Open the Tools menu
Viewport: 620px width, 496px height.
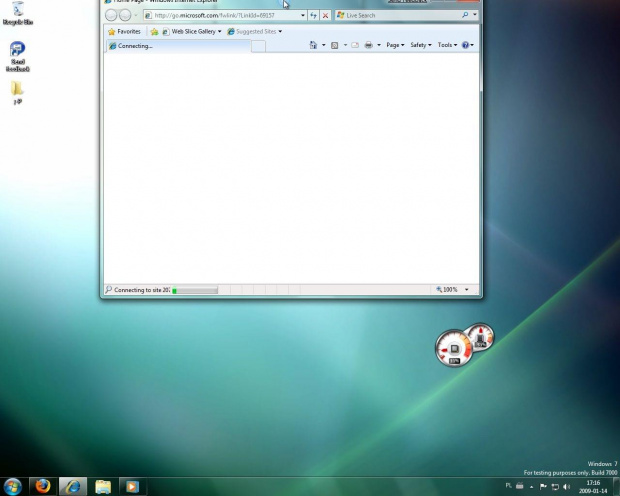point(447,45)
